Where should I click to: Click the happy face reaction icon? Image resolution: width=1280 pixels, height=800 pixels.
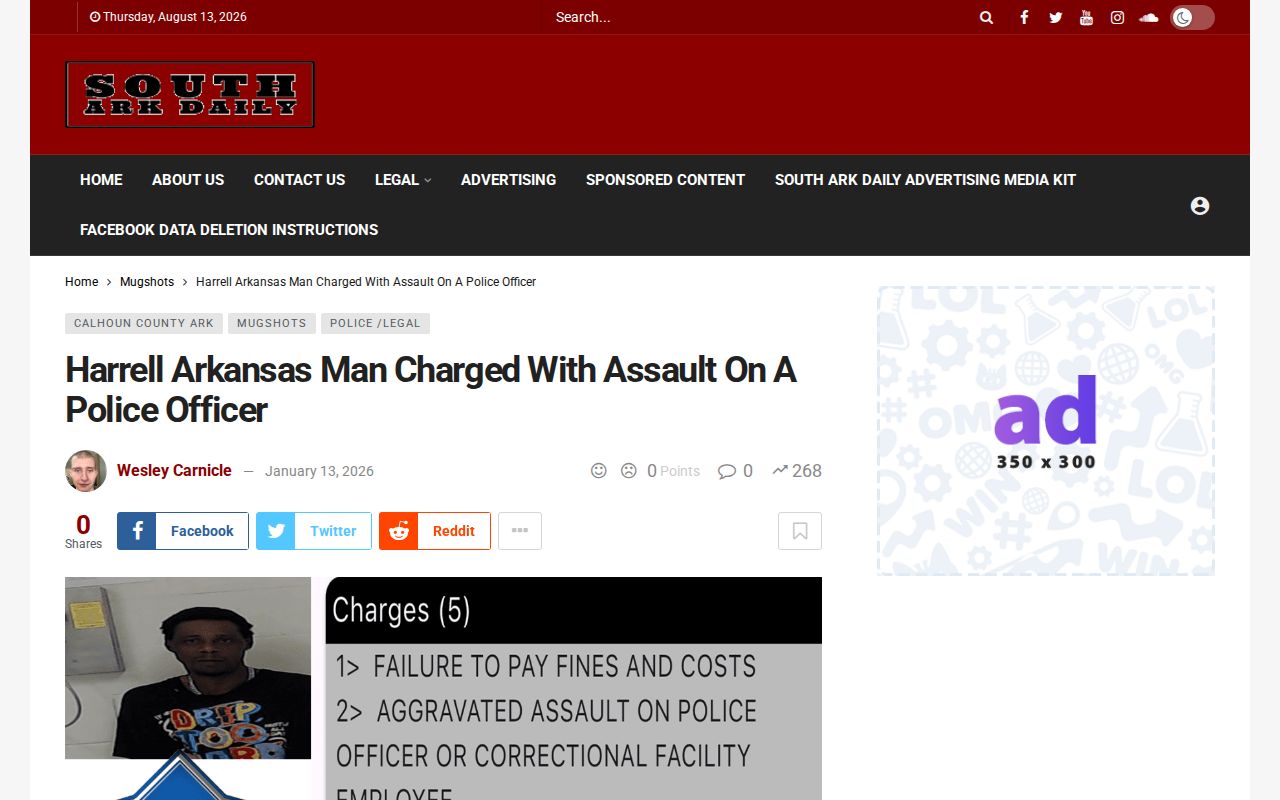click(x=599, y=470)
